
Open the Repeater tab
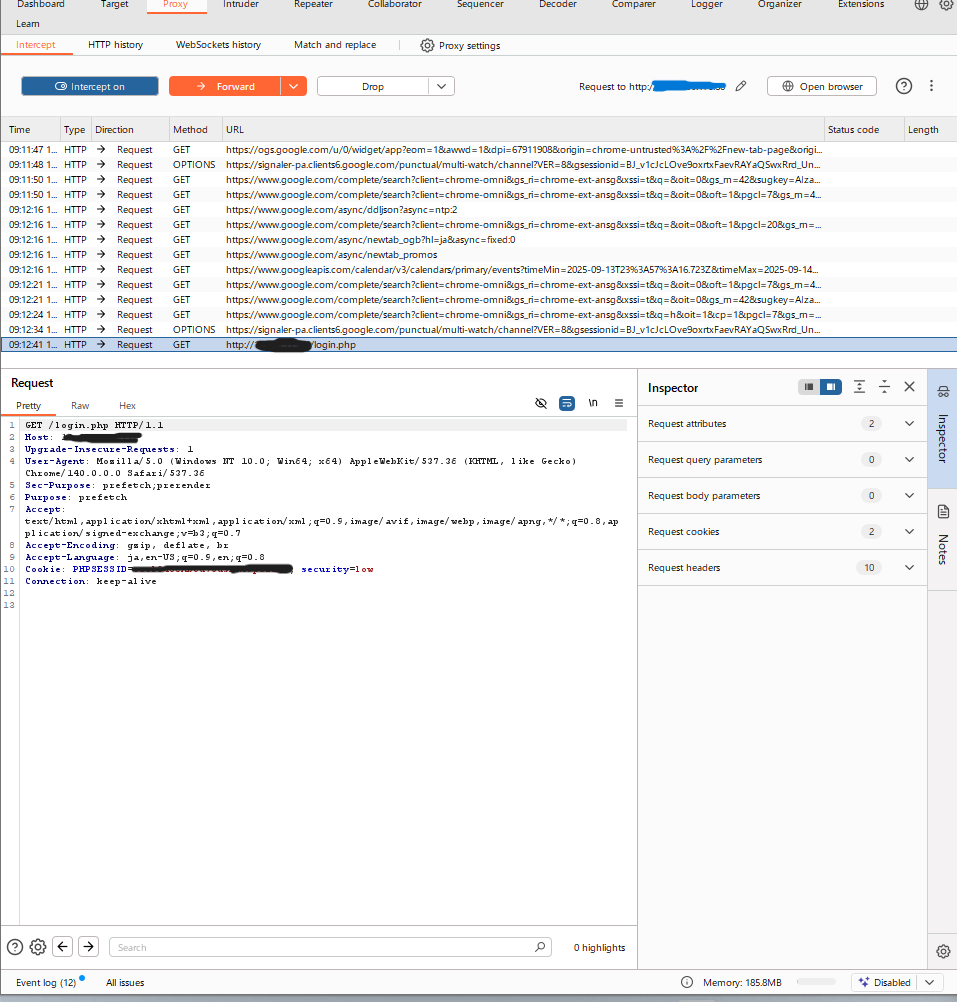coord(313,4)
